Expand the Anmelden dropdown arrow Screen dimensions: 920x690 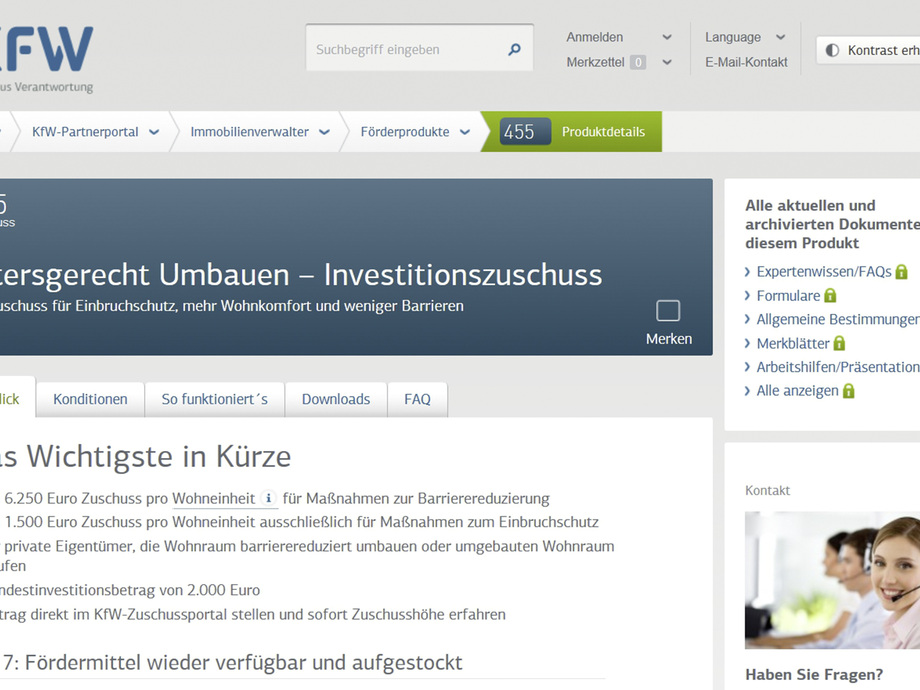click(x=667, y=37)
